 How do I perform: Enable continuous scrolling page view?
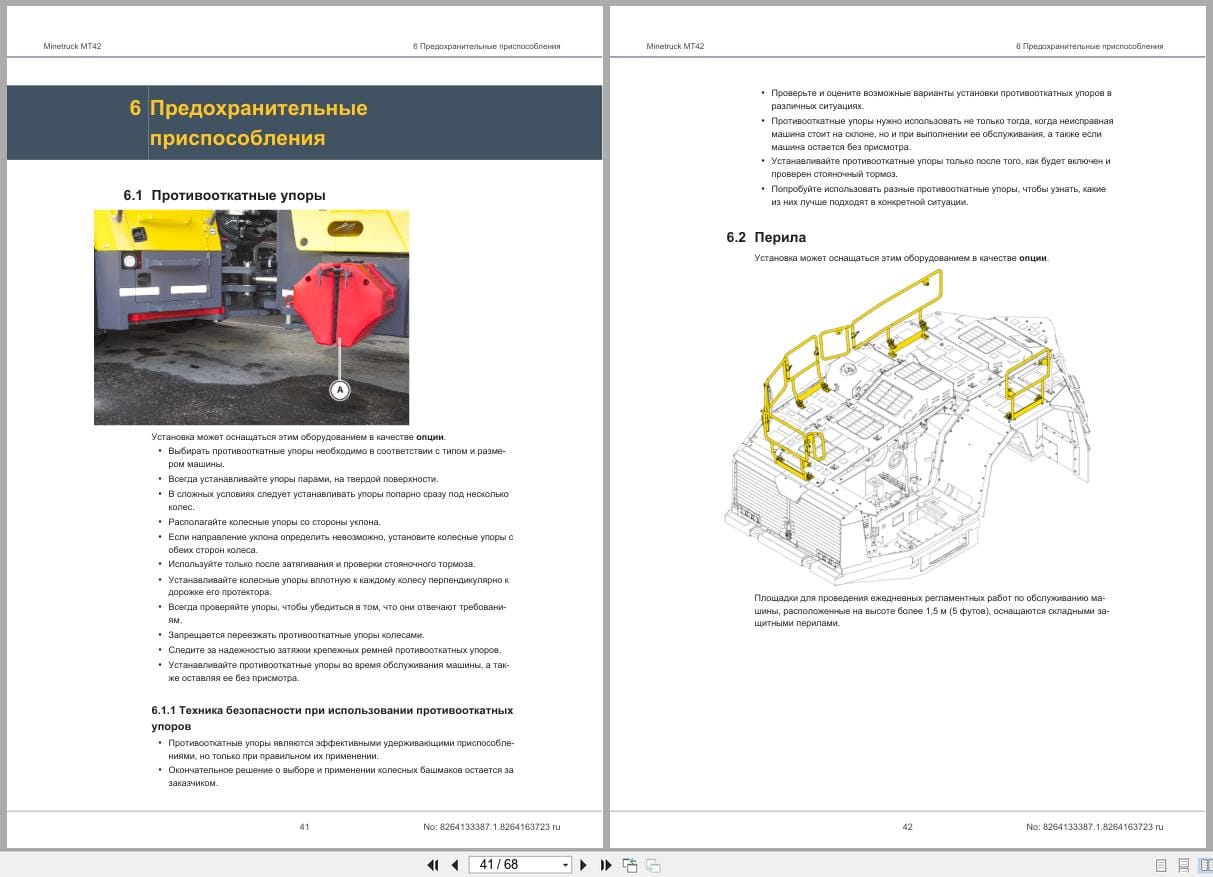1183,865
